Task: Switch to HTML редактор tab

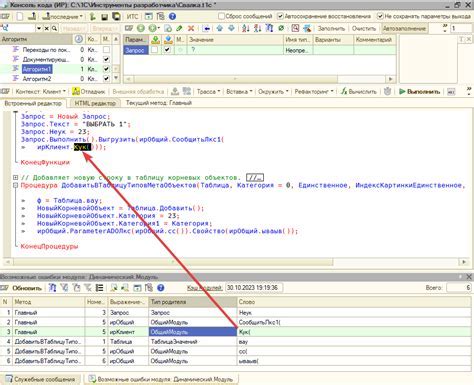Action: 95,103
